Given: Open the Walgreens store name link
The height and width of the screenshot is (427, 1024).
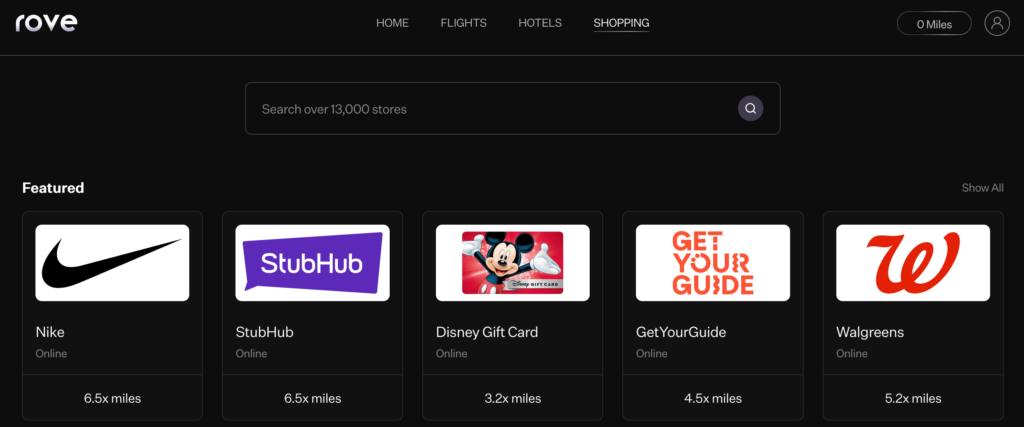Looking at the screenshot, I should click(x=871, y=332).
